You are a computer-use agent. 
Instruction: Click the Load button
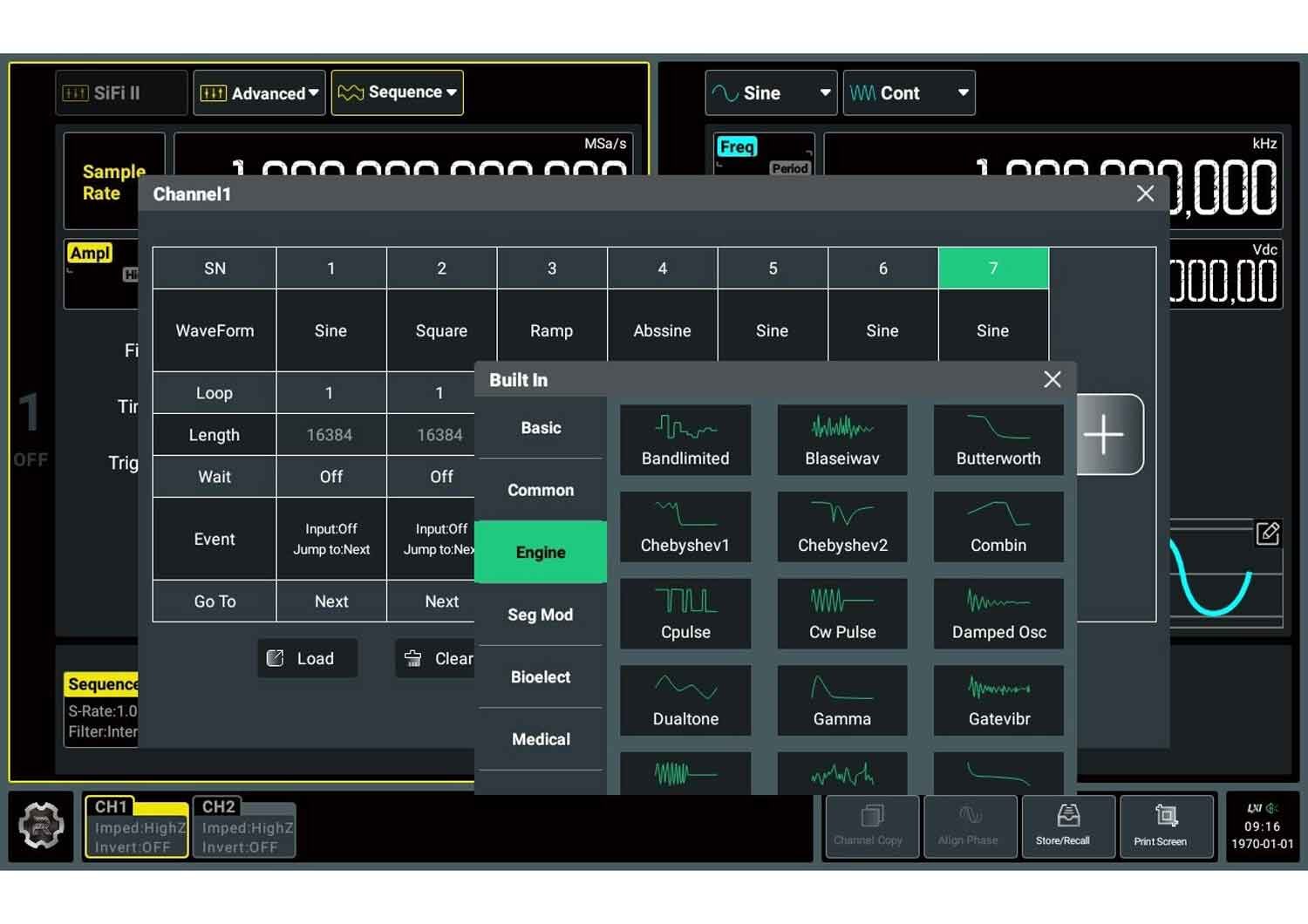pyautogui.click(x=307, y=658)
